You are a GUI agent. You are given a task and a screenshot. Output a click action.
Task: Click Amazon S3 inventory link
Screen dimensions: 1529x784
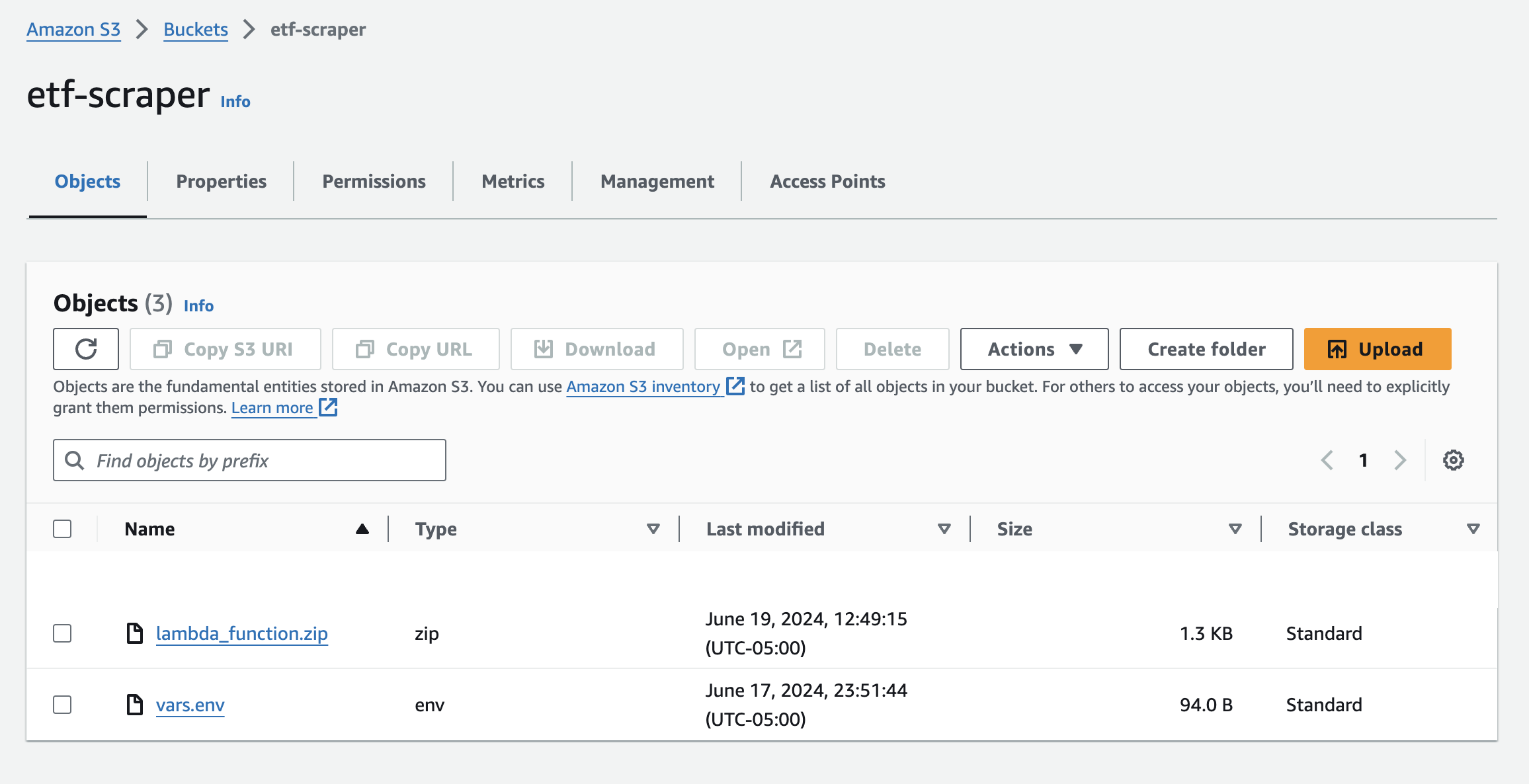(x=643, y=386)
